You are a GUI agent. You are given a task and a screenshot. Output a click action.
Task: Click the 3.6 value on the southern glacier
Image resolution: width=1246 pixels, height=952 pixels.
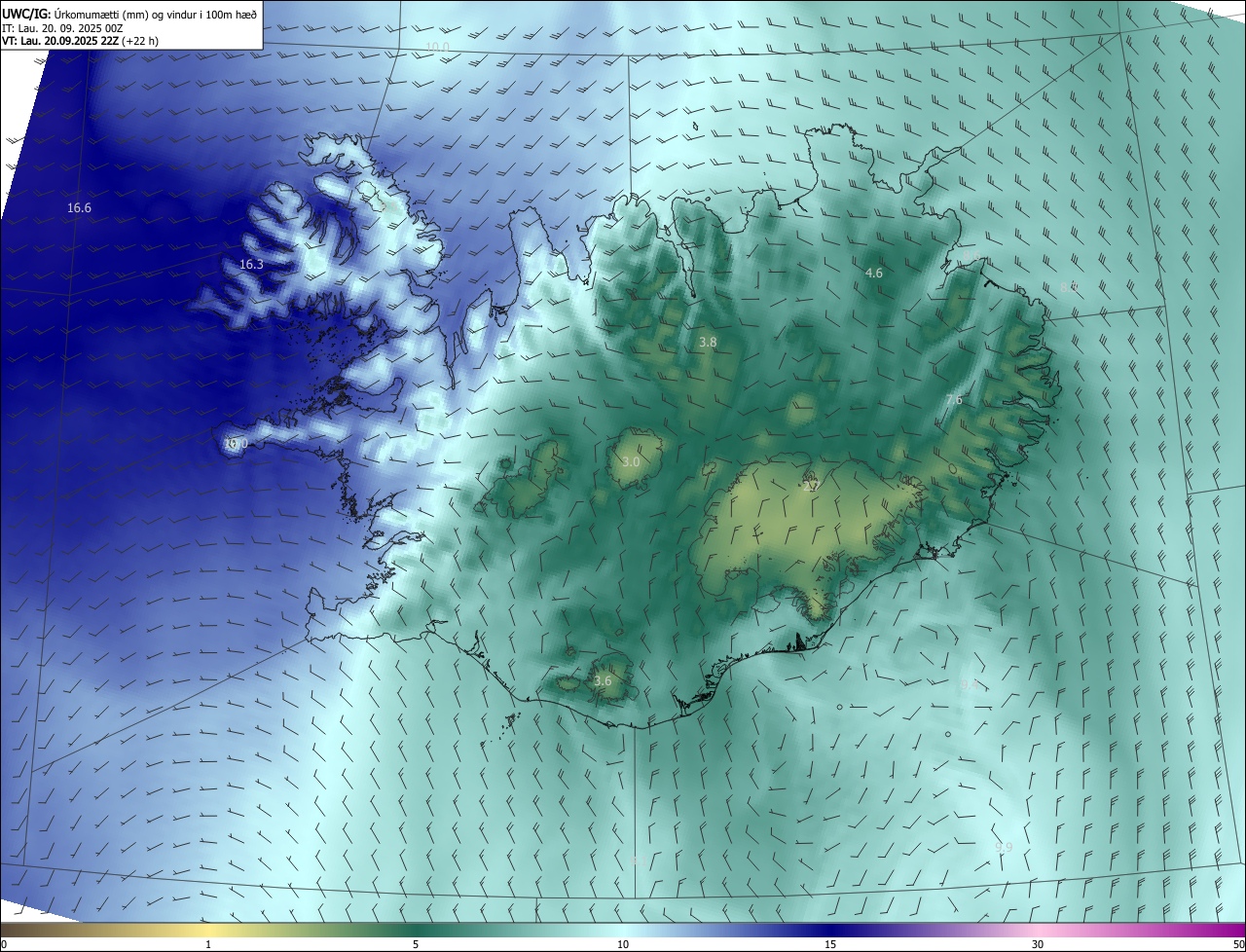[603, 681]
